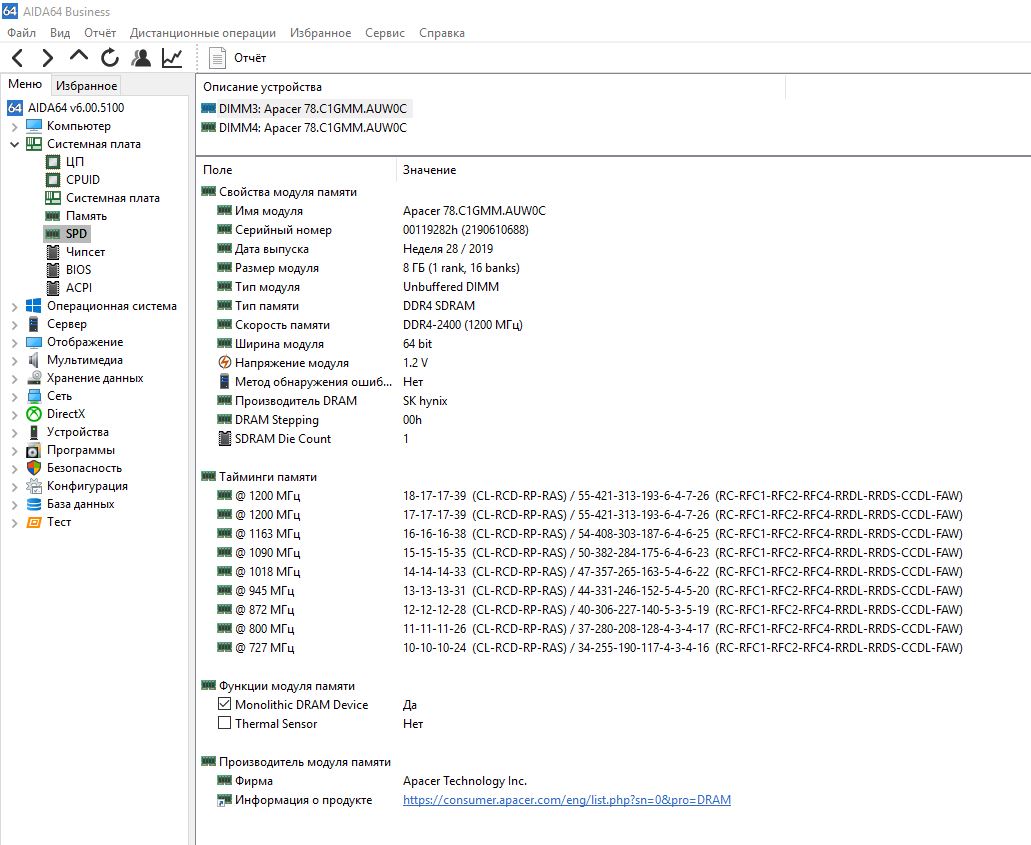The height and width of the screenshot is (845, 1031).
Task: Select the CPUID item icon
Action: [x=53, y=180]
